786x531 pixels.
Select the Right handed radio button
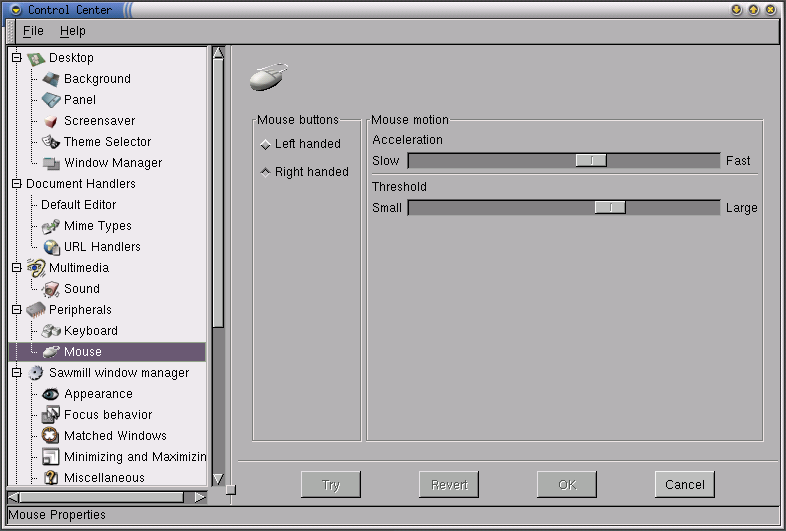[265, 172]
